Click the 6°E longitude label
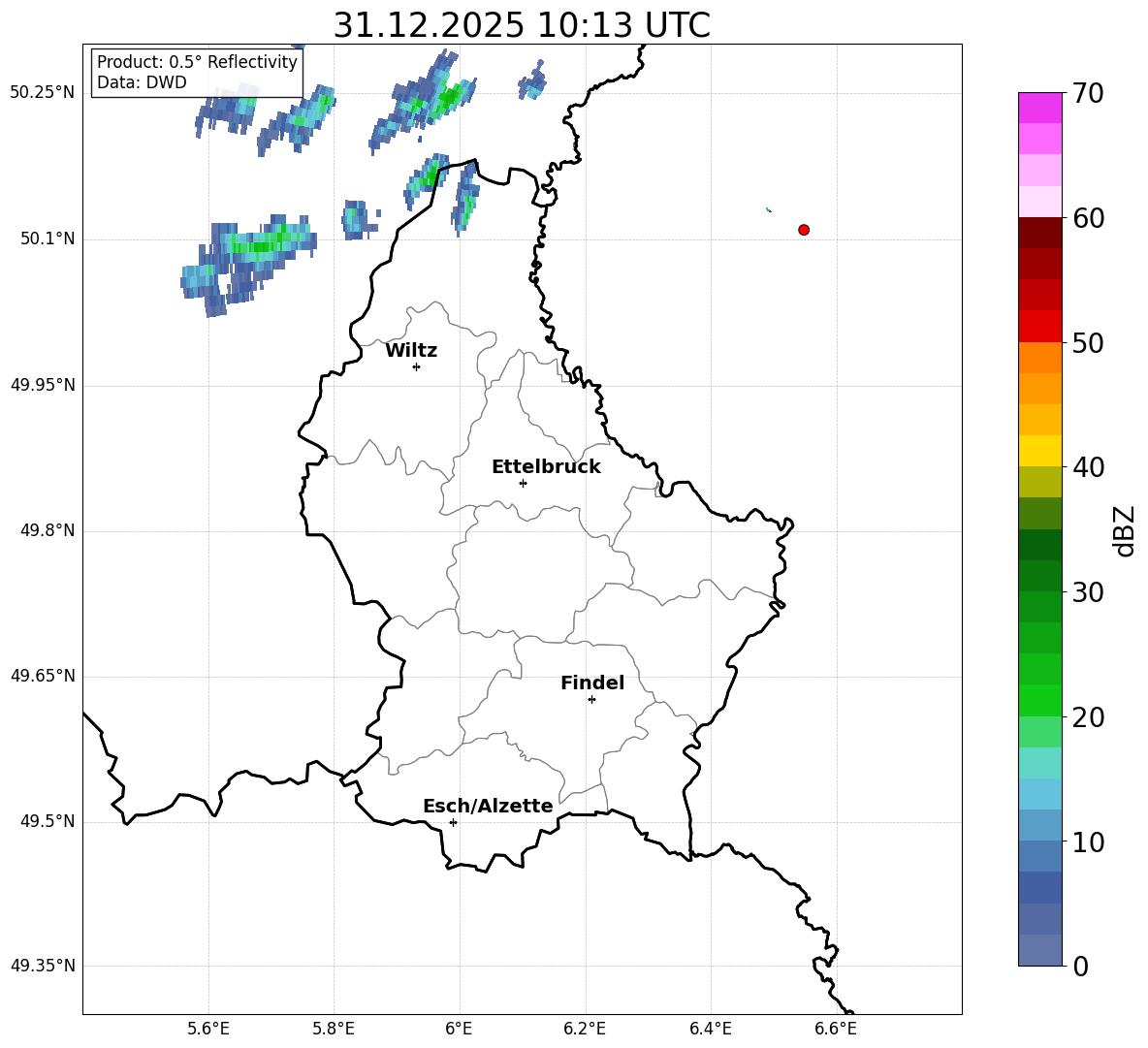 (x=459, y=1029)
